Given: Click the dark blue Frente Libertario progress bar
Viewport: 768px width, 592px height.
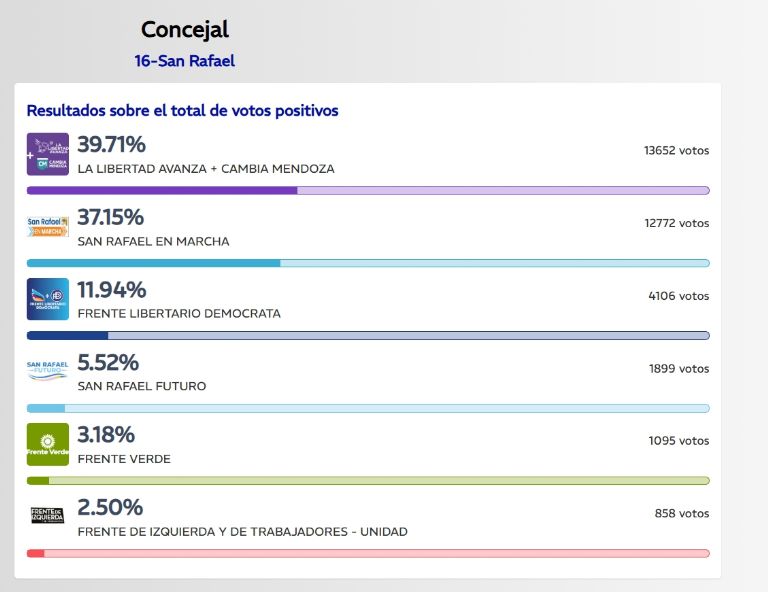Looking at the screenshot, I should coord(367,335).
